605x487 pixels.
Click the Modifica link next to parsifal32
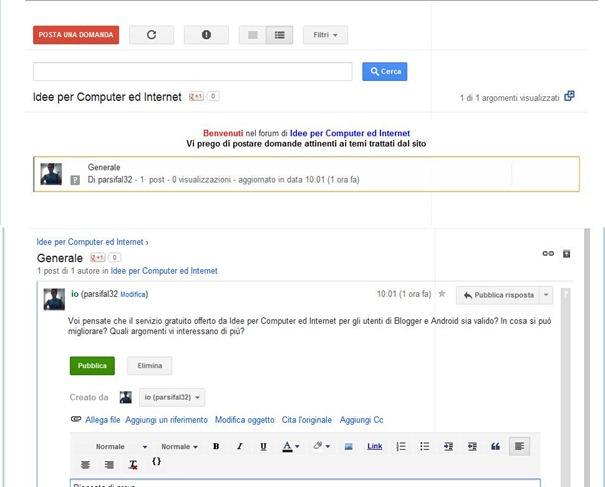coord(133,294)
